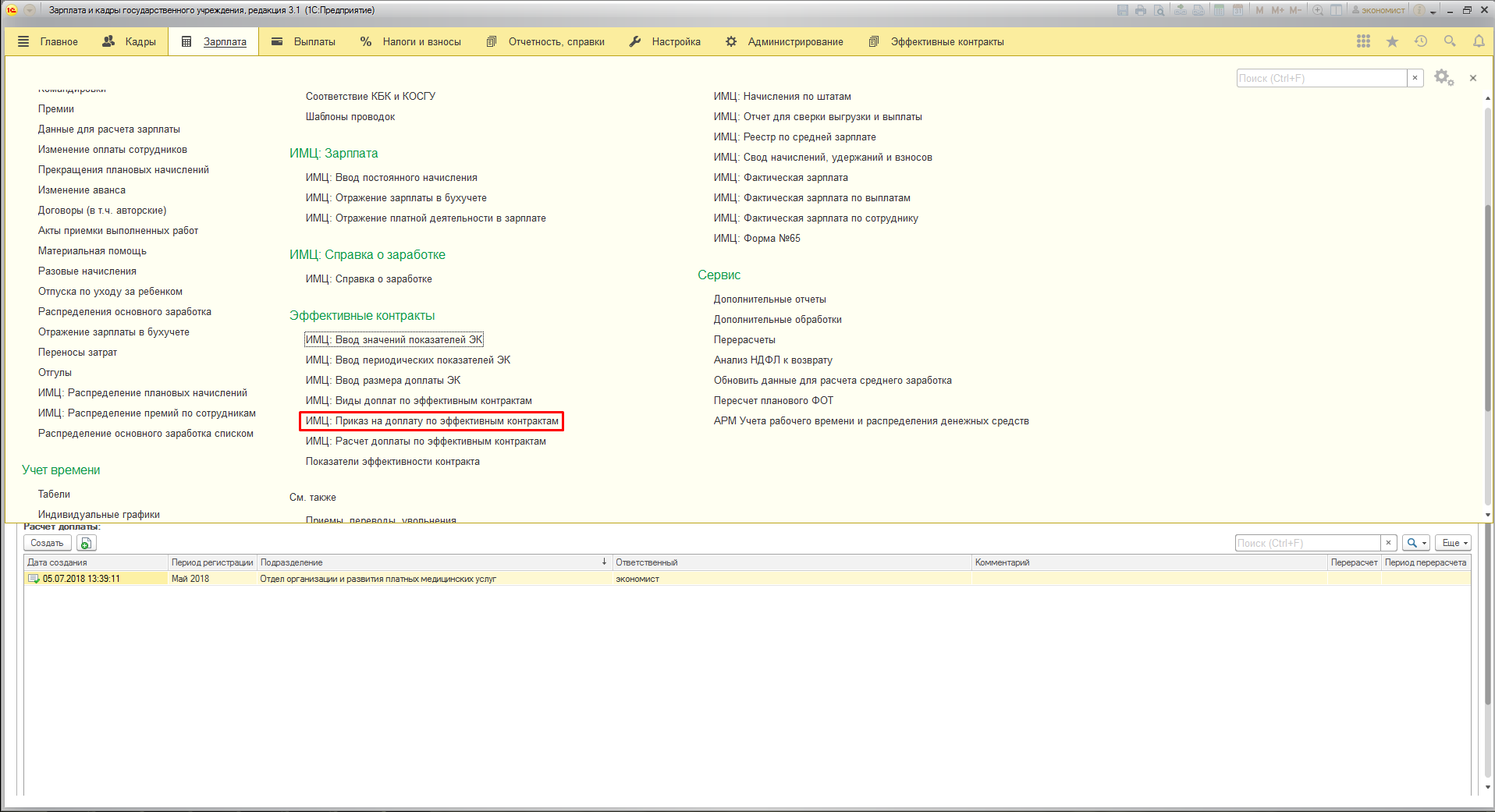Open the calculator icon in title bar

tap(1219, 10)
